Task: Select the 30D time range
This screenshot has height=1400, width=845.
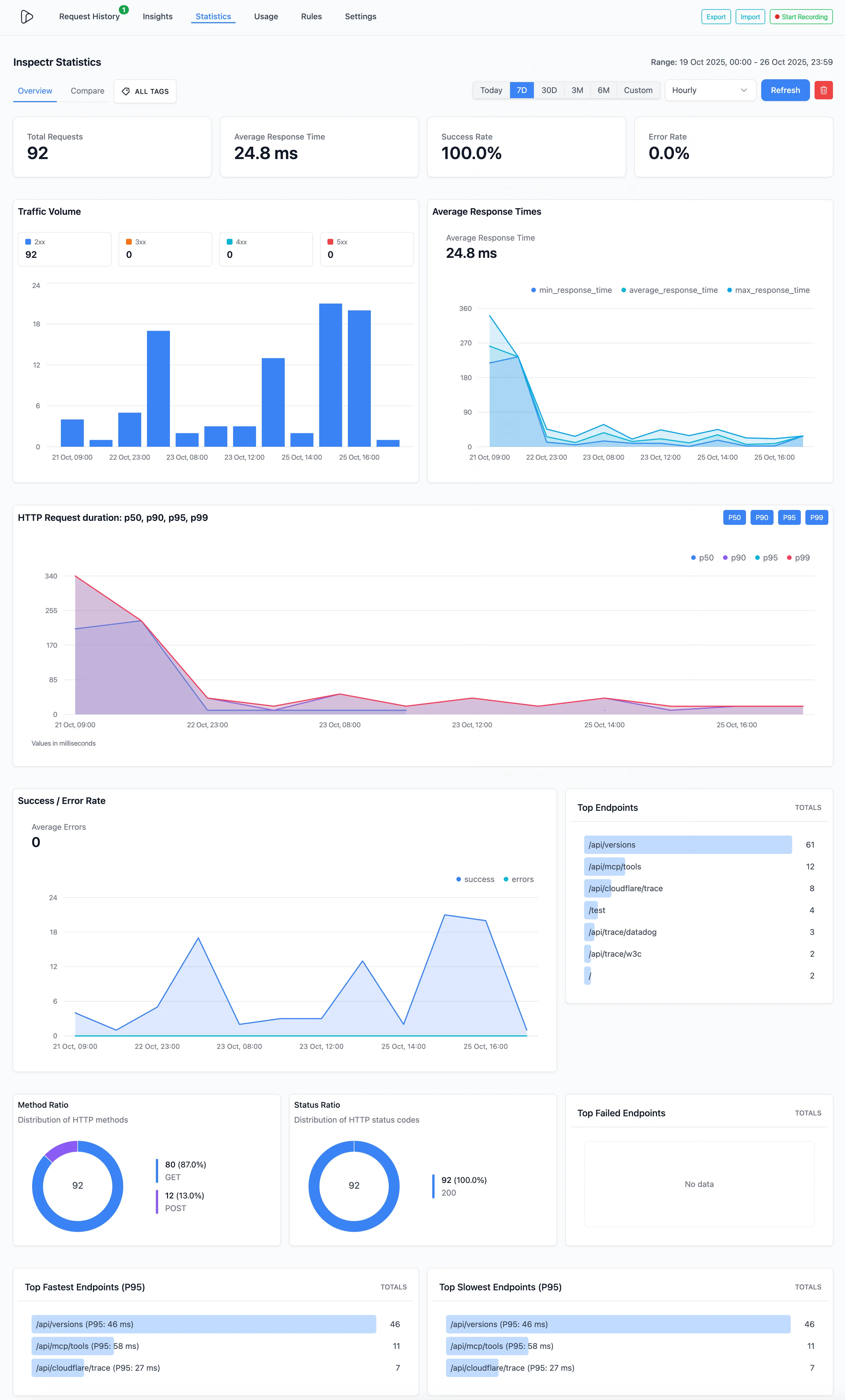Action: pos(549,90)
